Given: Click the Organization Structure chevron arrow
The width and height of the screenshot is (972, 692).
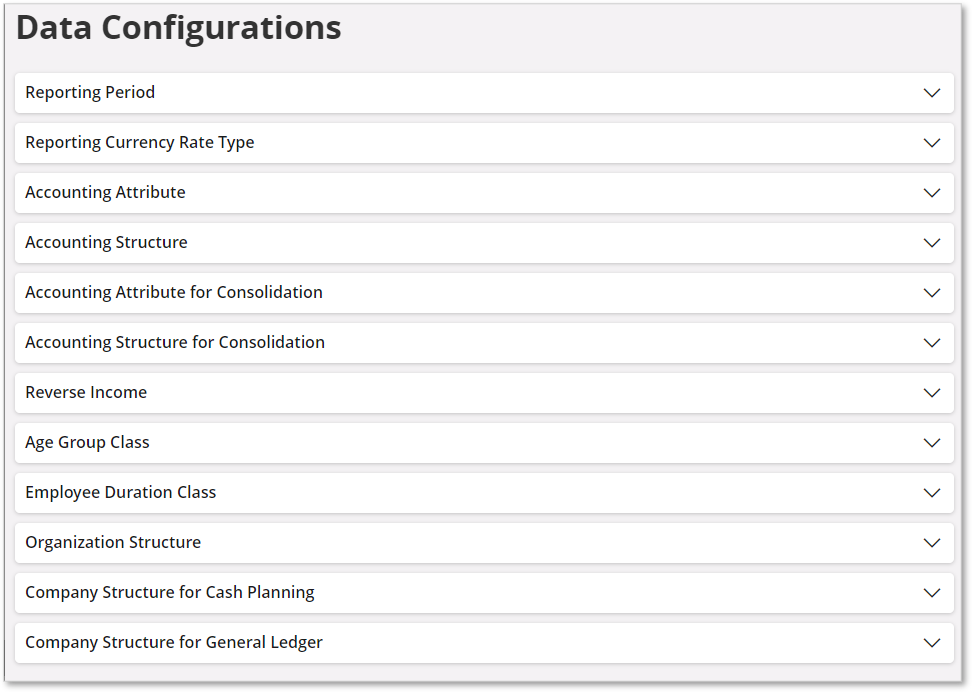Looking at the screenshot, I should pyautogui.click(x=931, y=542).
